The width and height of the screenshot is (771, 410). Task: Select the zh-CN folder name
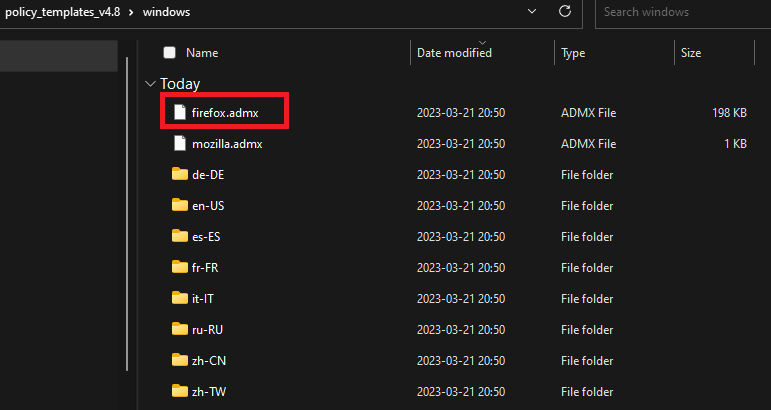click(209, 360)
